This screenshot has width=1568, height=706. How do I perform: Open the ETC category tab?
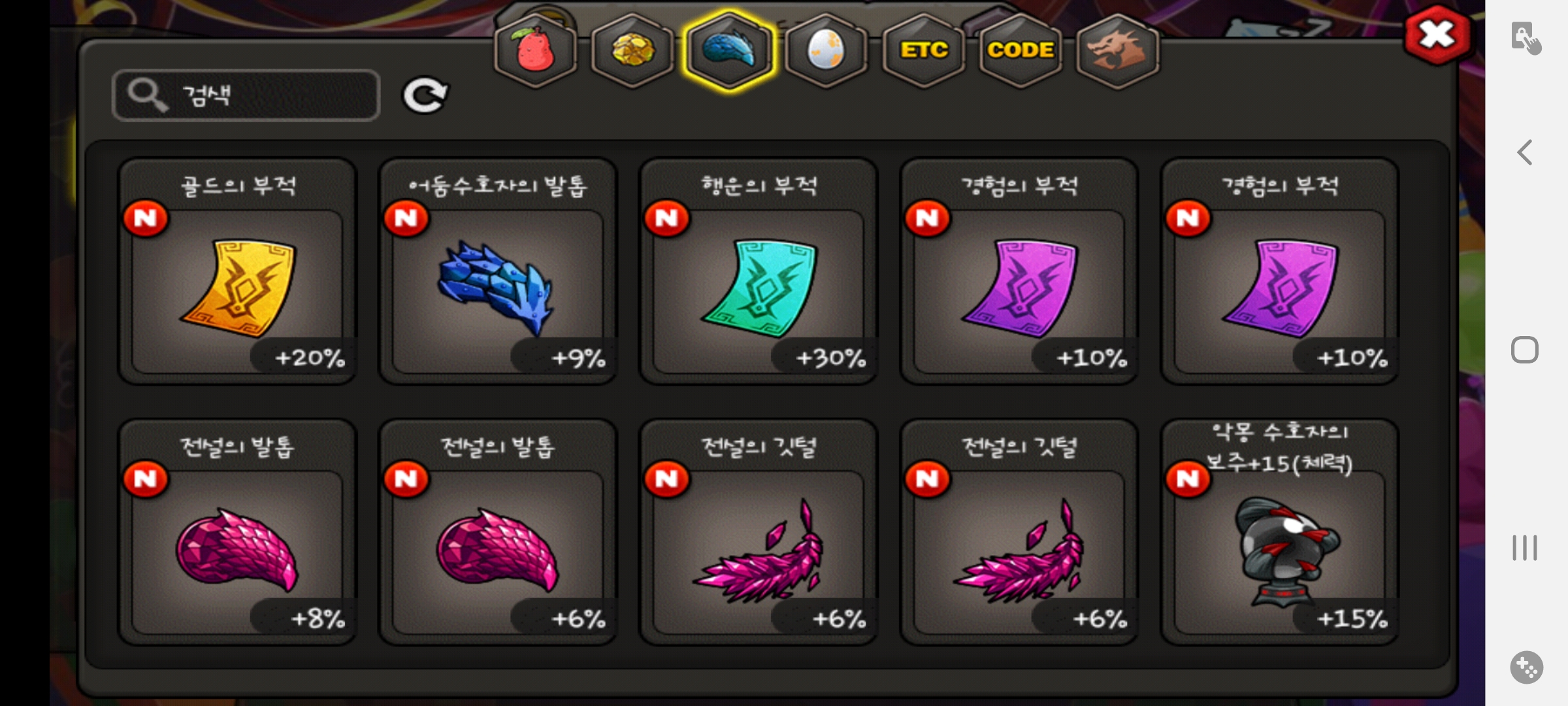[x=923, y=50]
